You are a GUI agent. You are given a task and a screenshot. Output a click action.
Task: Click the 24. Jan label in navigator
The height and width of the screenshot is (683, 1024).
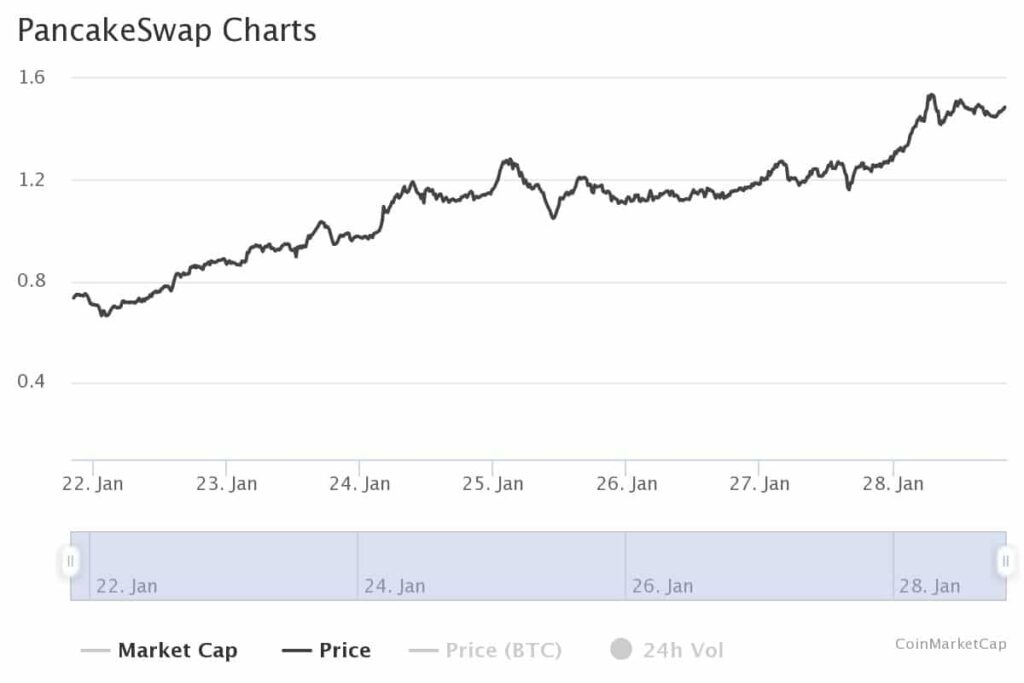pyautogui.click(x=394, y=586)
